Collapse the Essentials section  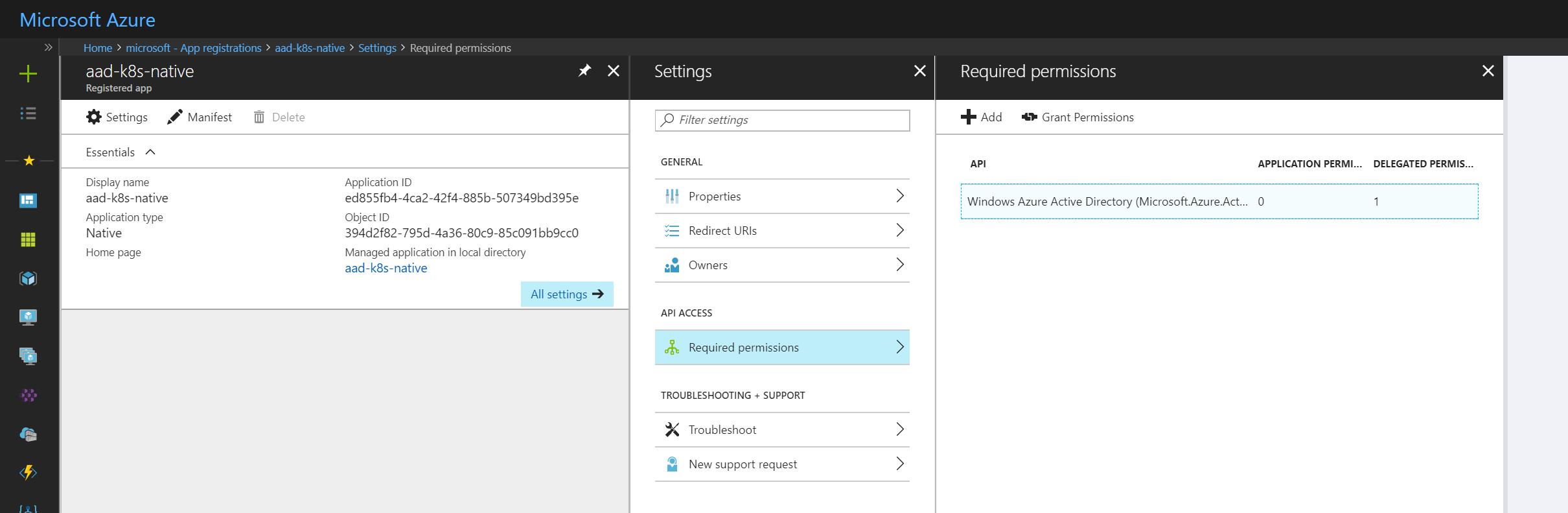pos(150,152)
